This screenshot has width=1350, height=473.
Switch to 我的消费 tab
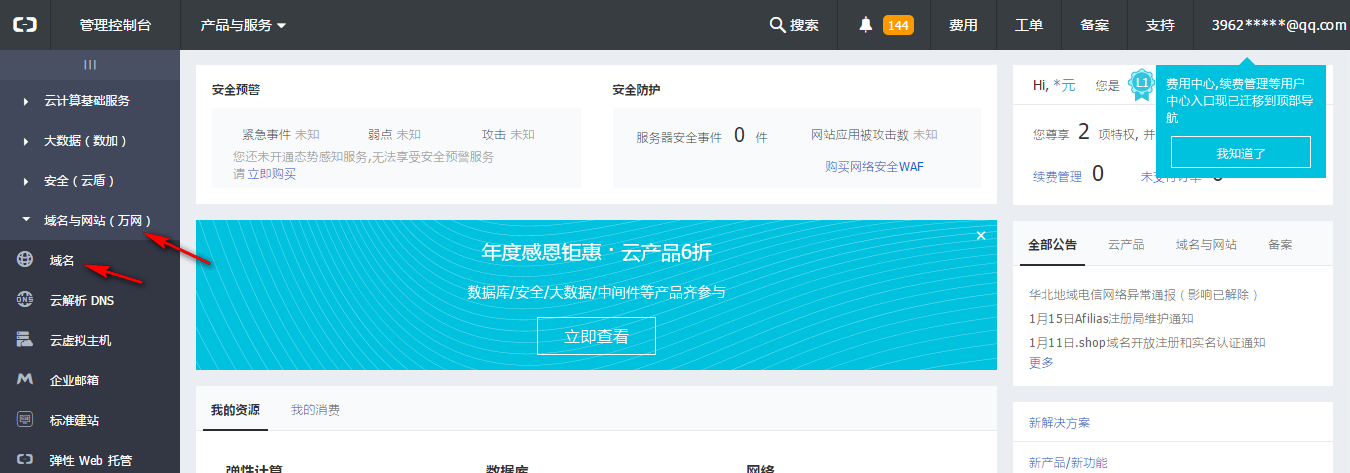point(315,410)
